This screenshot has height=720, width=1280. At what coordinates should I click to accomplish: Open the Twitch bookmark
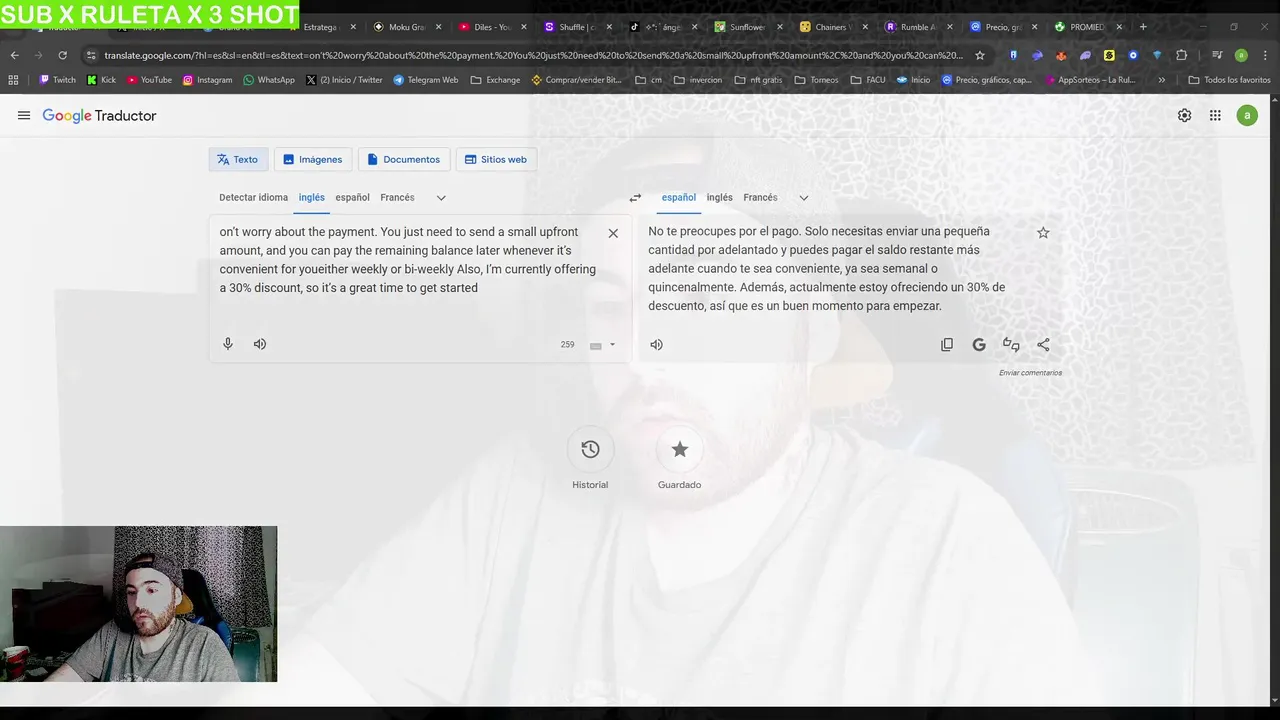57,80
